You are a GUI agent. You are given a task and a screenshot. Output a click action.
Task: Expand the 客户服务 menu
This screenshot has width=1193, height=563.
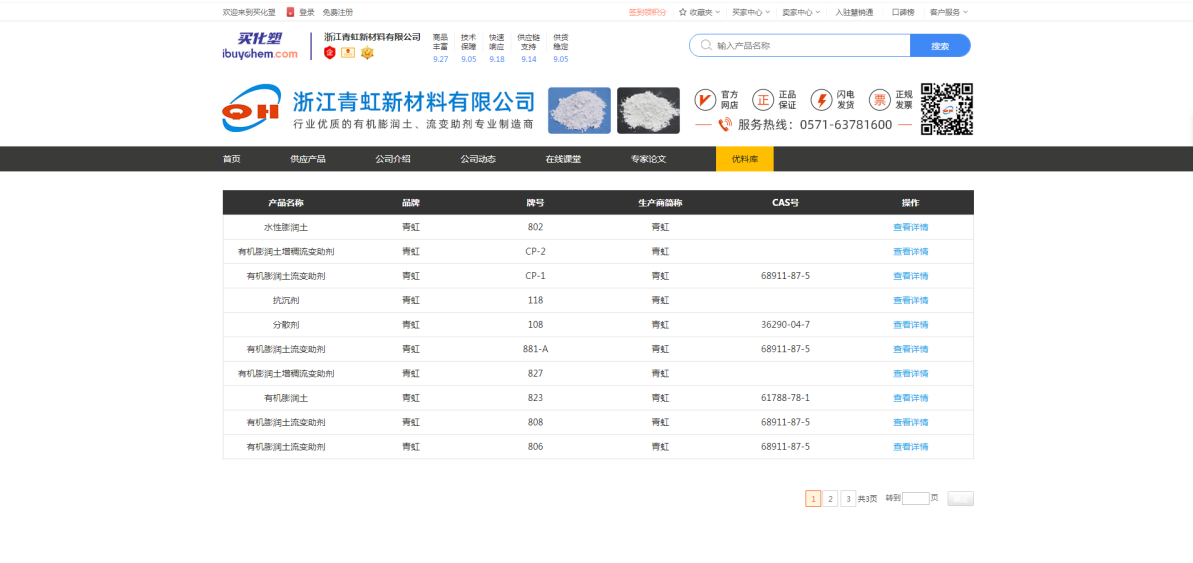tap(949, 12)
